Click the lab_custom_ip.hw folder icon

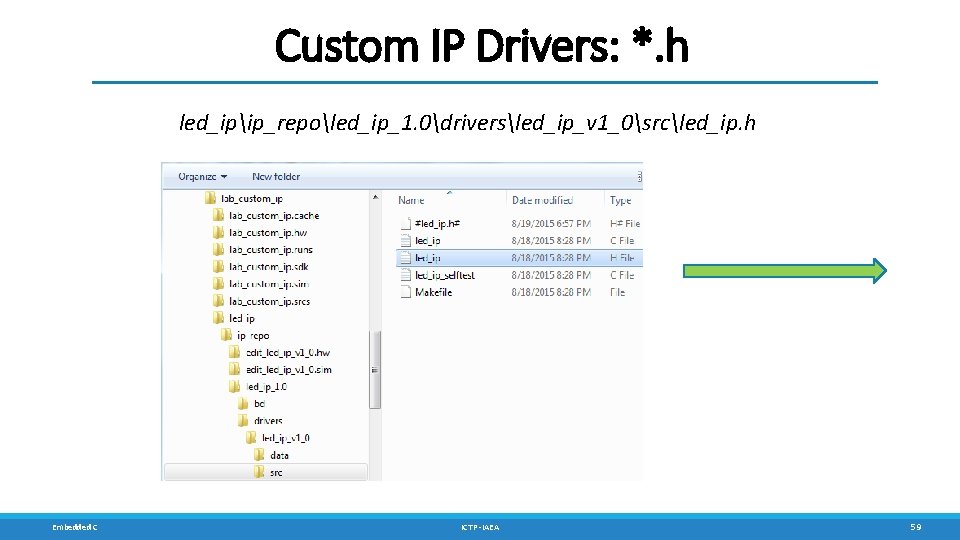point(219,232)
